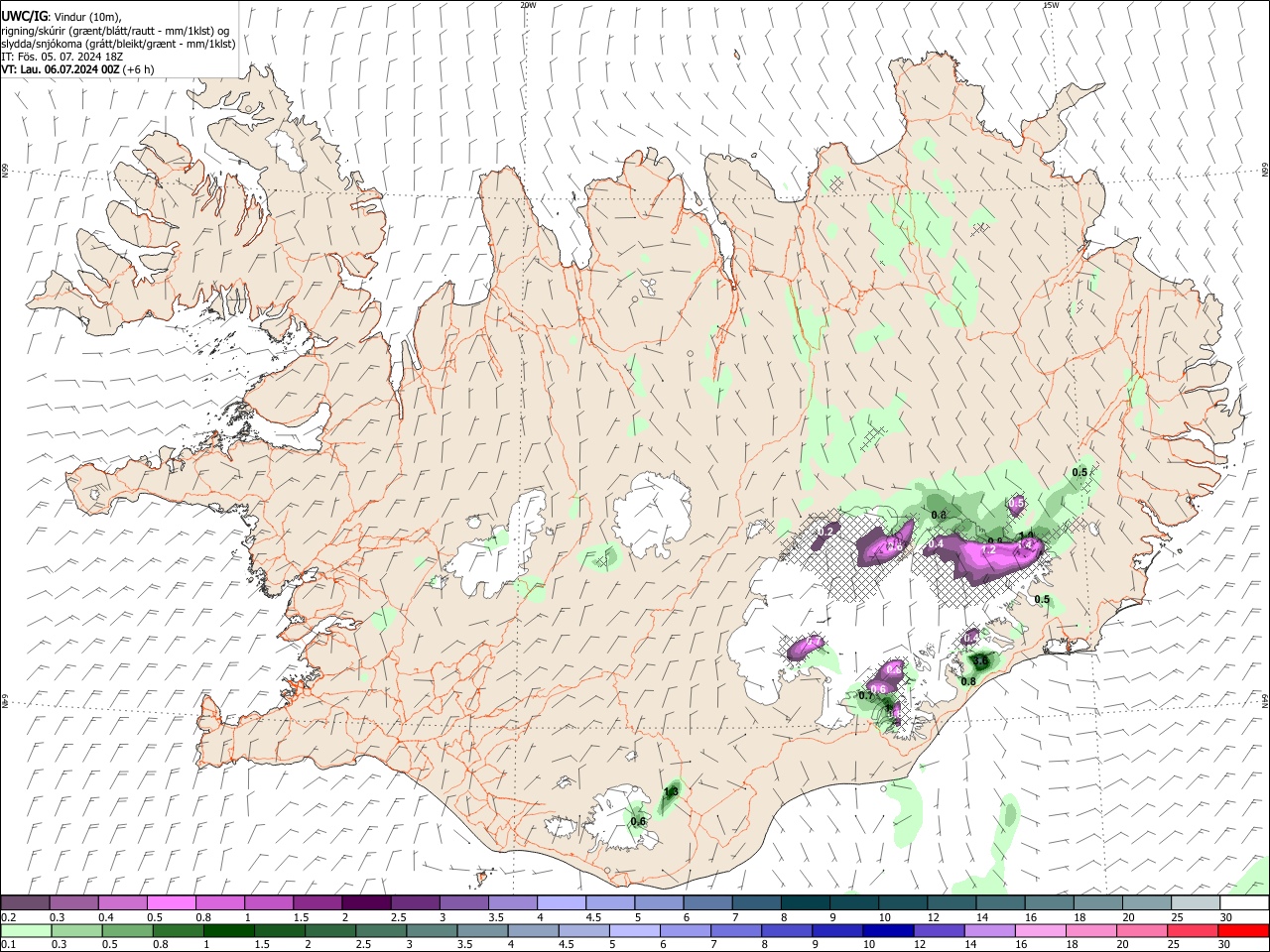Select the lower-row blue-grey swatch labeled 4
1270x952 pixels.
pyautogui.click(x=533, y=930)
